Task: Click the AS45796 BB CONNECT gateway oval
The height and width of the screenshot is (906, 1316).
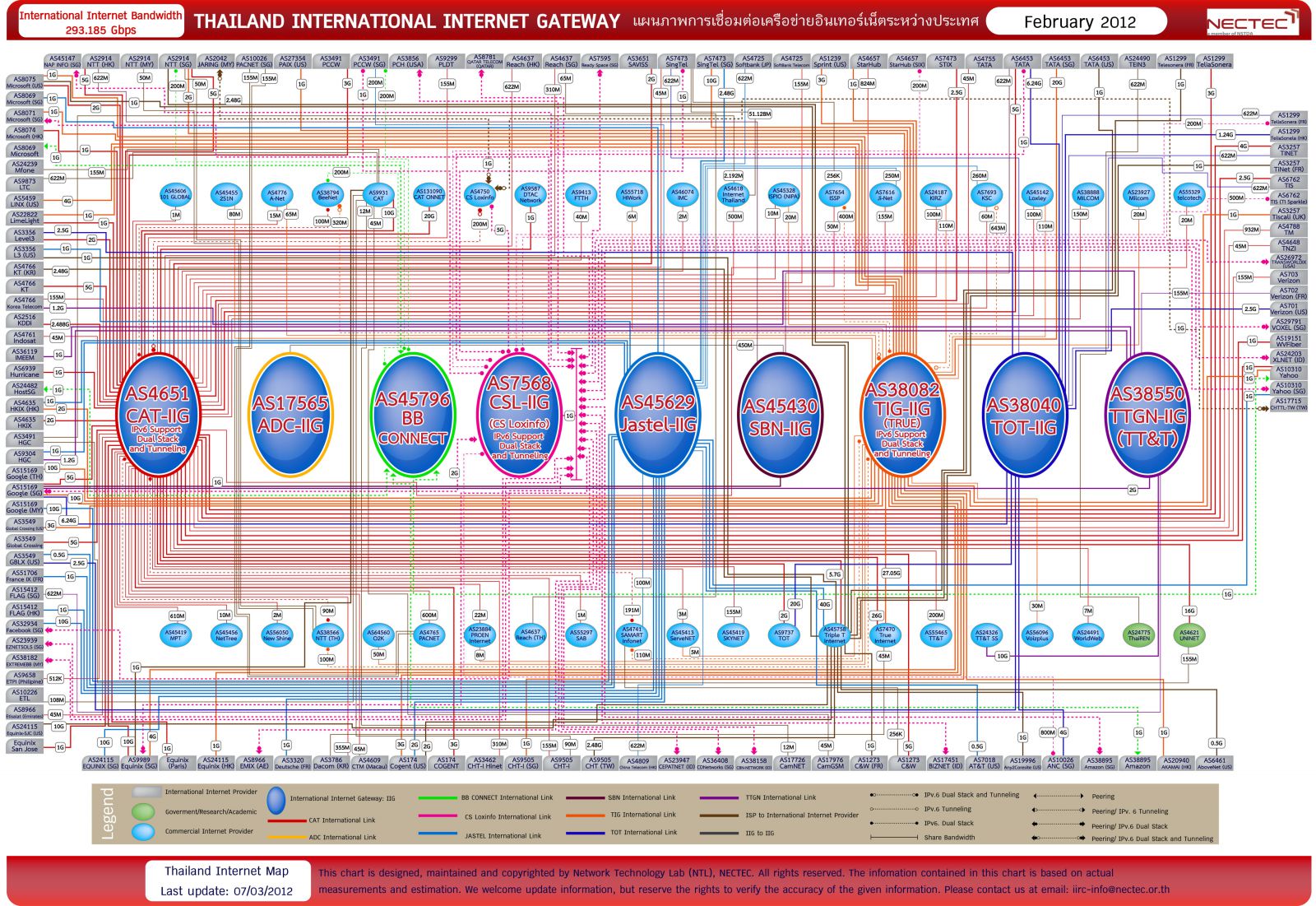Action: (412, 416)
